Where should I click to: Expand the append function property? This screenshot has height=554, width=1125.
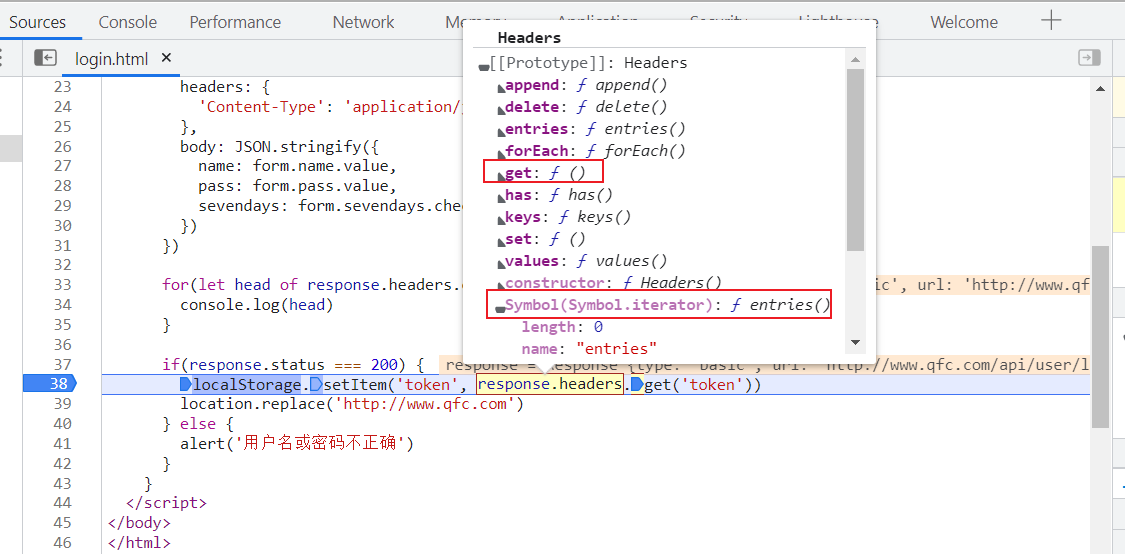(502, 88)
